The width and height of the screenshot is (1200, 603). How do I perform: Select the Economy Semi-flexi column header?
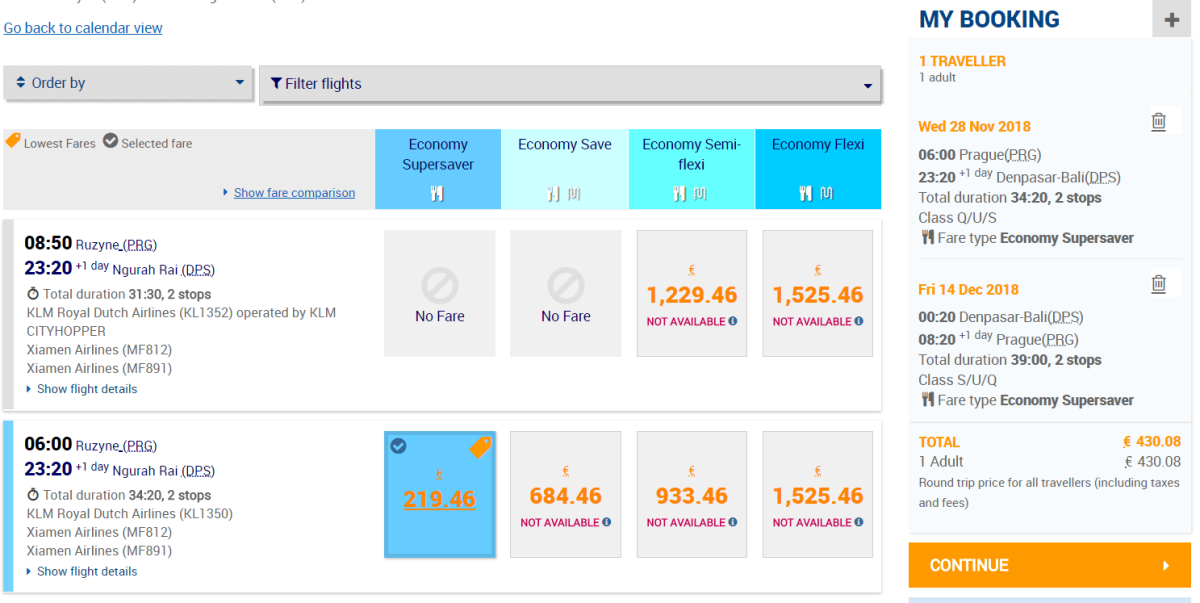click(x=691, y=154)
